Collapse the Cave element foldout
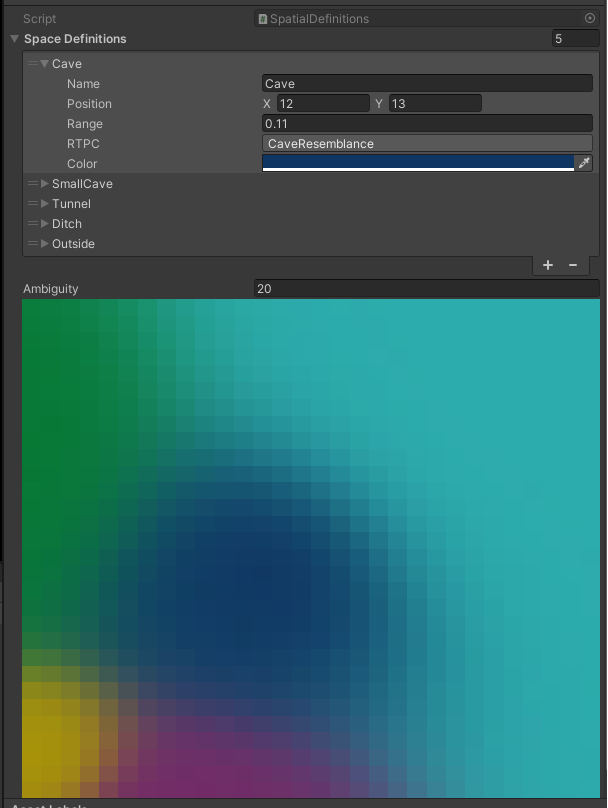Image resolution: width=608 pixels, height=808 pixels. point(44,64)
